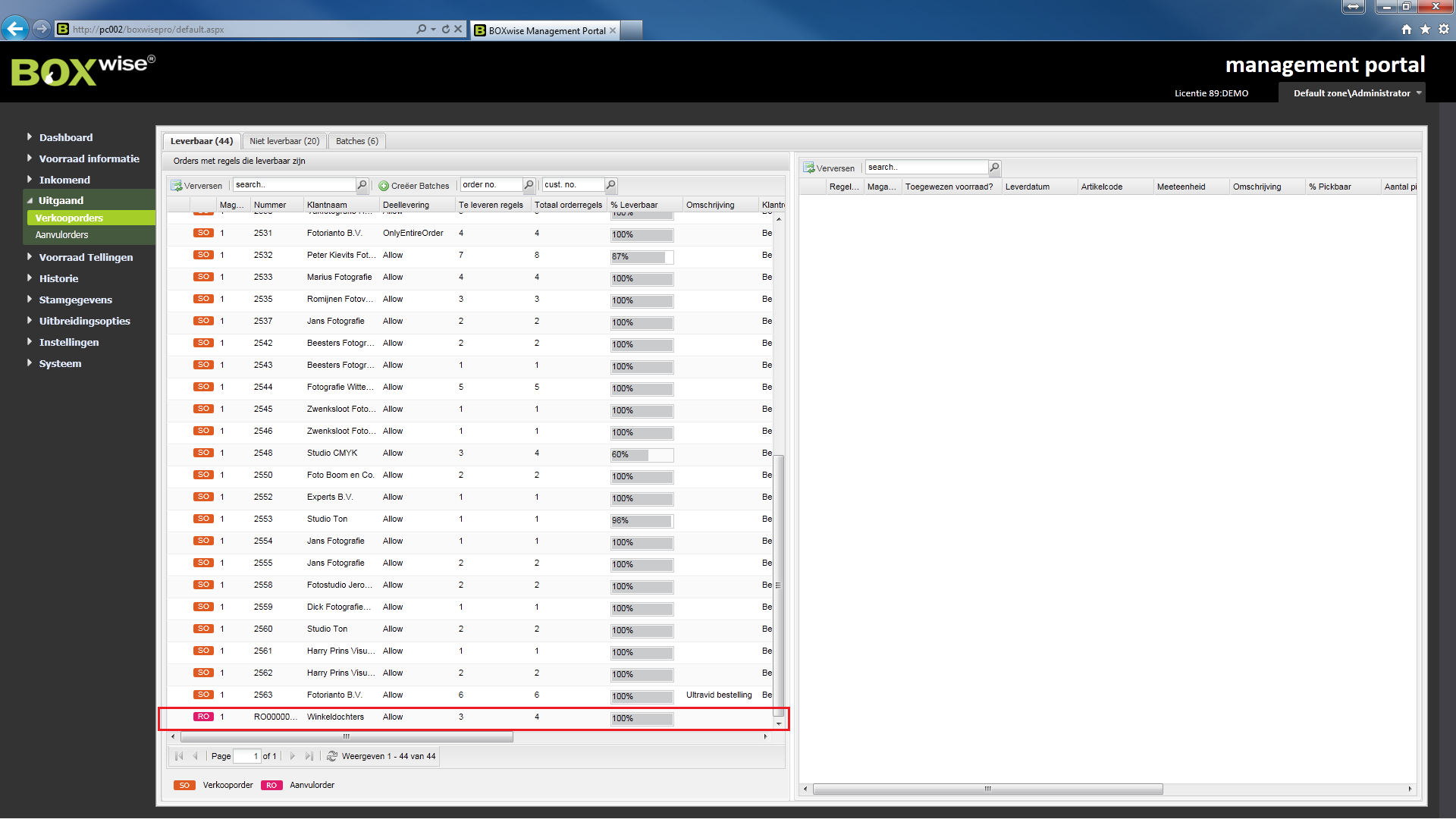
Task: Click Verversen button in right panel
Action: coord(829,168)
